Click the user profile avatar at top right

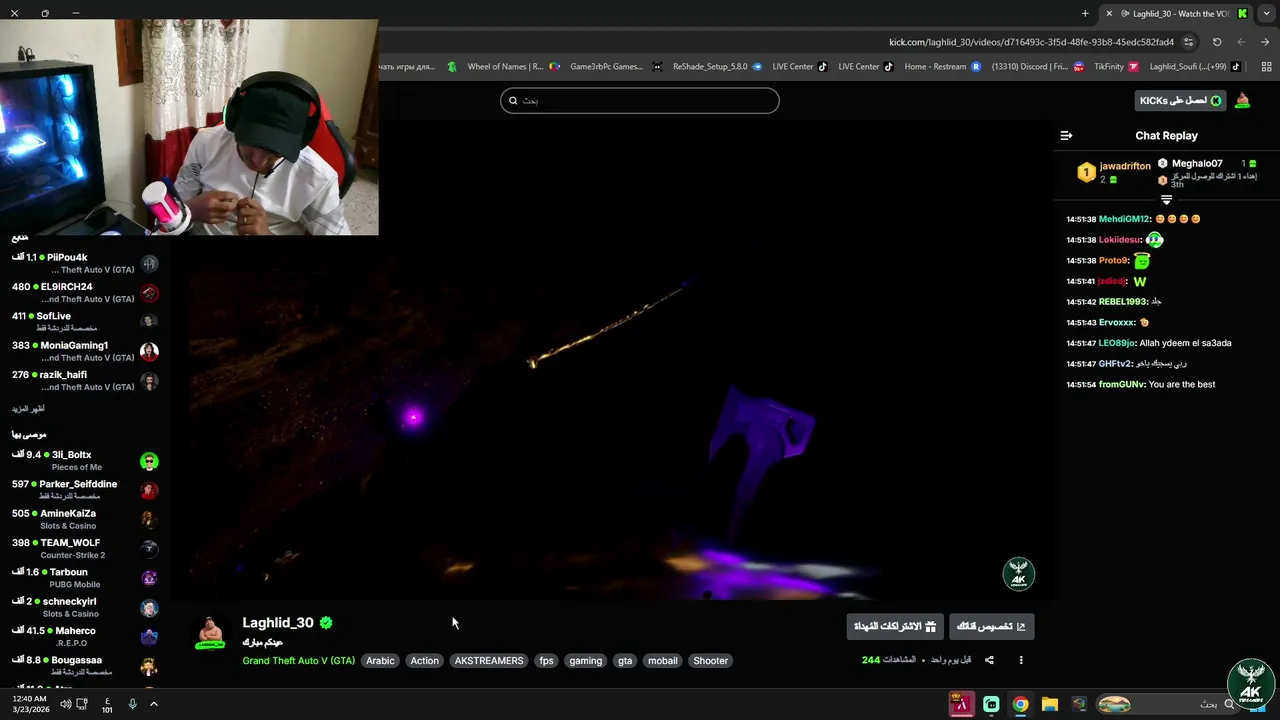1242,100
